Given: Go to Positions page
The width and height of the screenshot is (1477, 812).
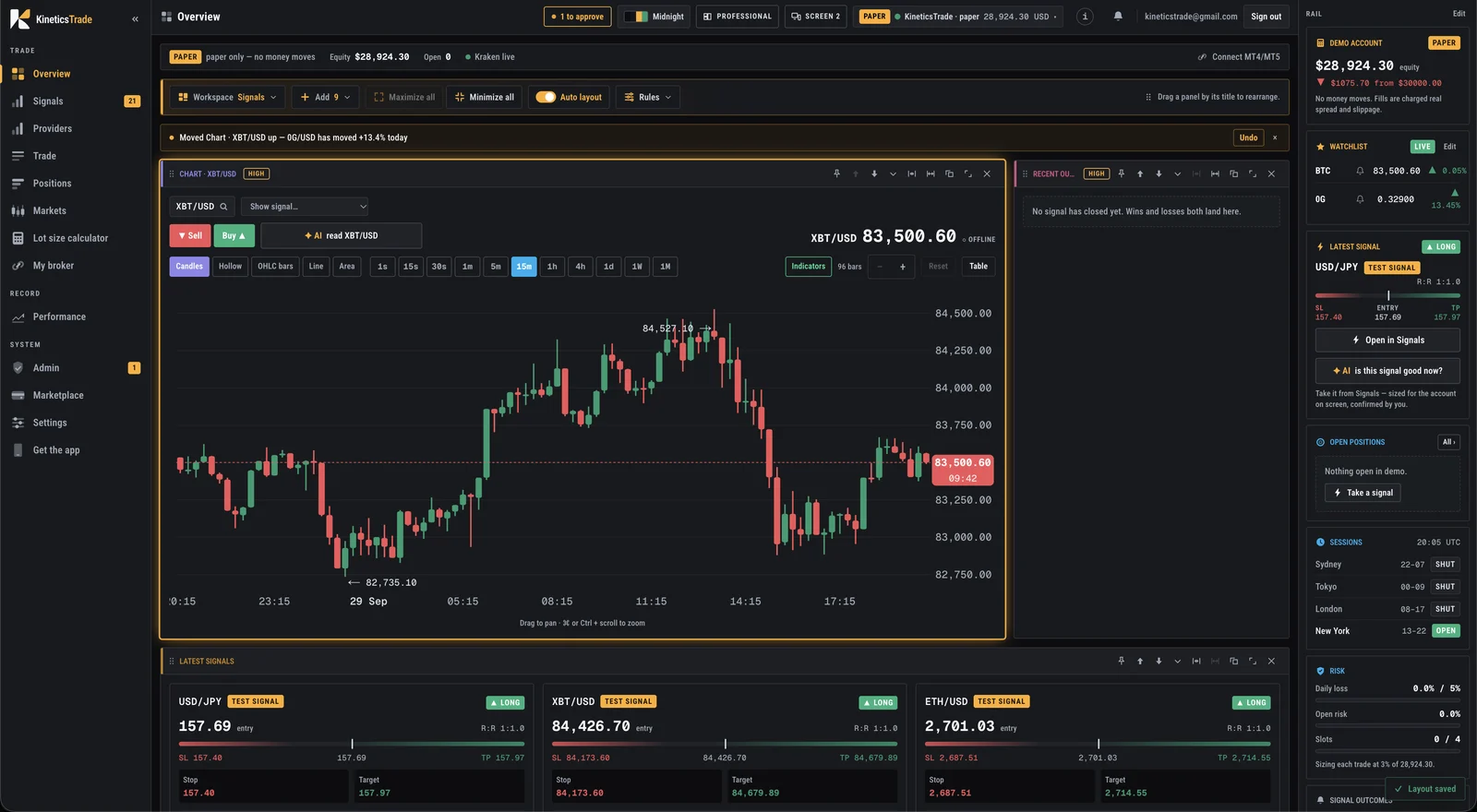Looking at the screenshot, I should (76, 184).
